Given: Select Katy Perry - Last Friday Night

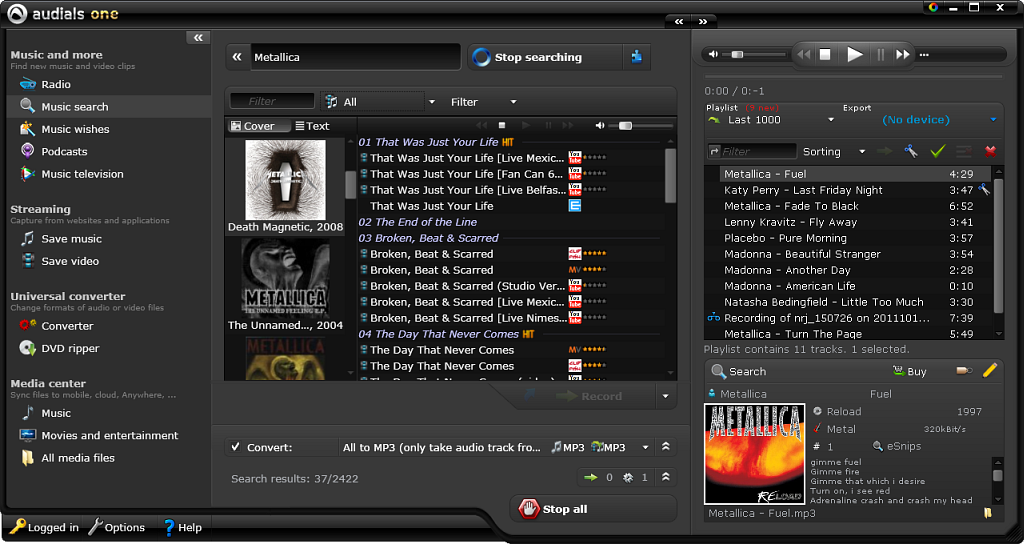Looking at the screenshot, I should pyautogui.click(x=849, y=190).
